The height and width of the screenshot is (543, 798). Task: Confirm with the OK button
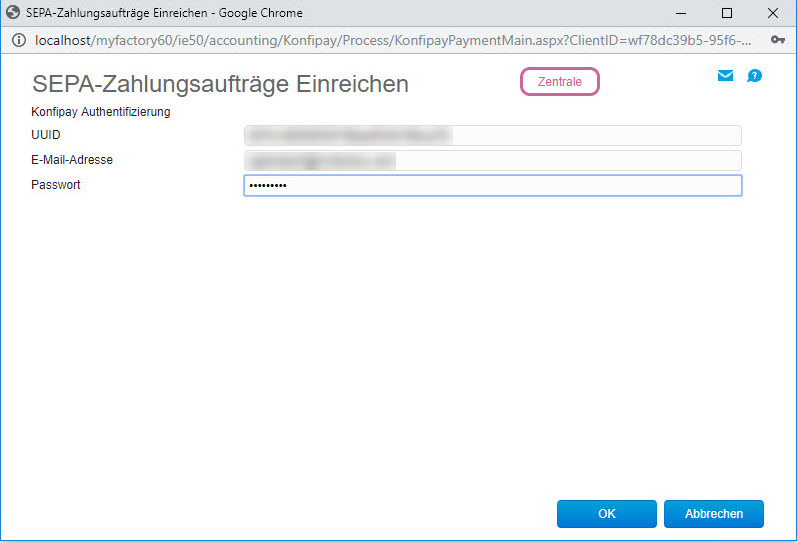tap(606, 514)
